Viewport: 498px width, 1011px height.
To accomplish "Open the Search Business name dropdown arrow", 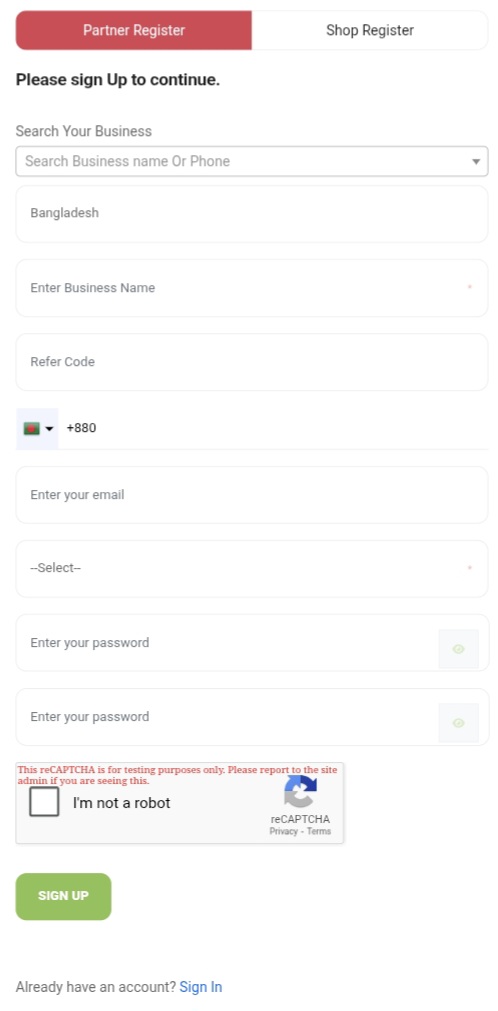I will pos(476,161).
